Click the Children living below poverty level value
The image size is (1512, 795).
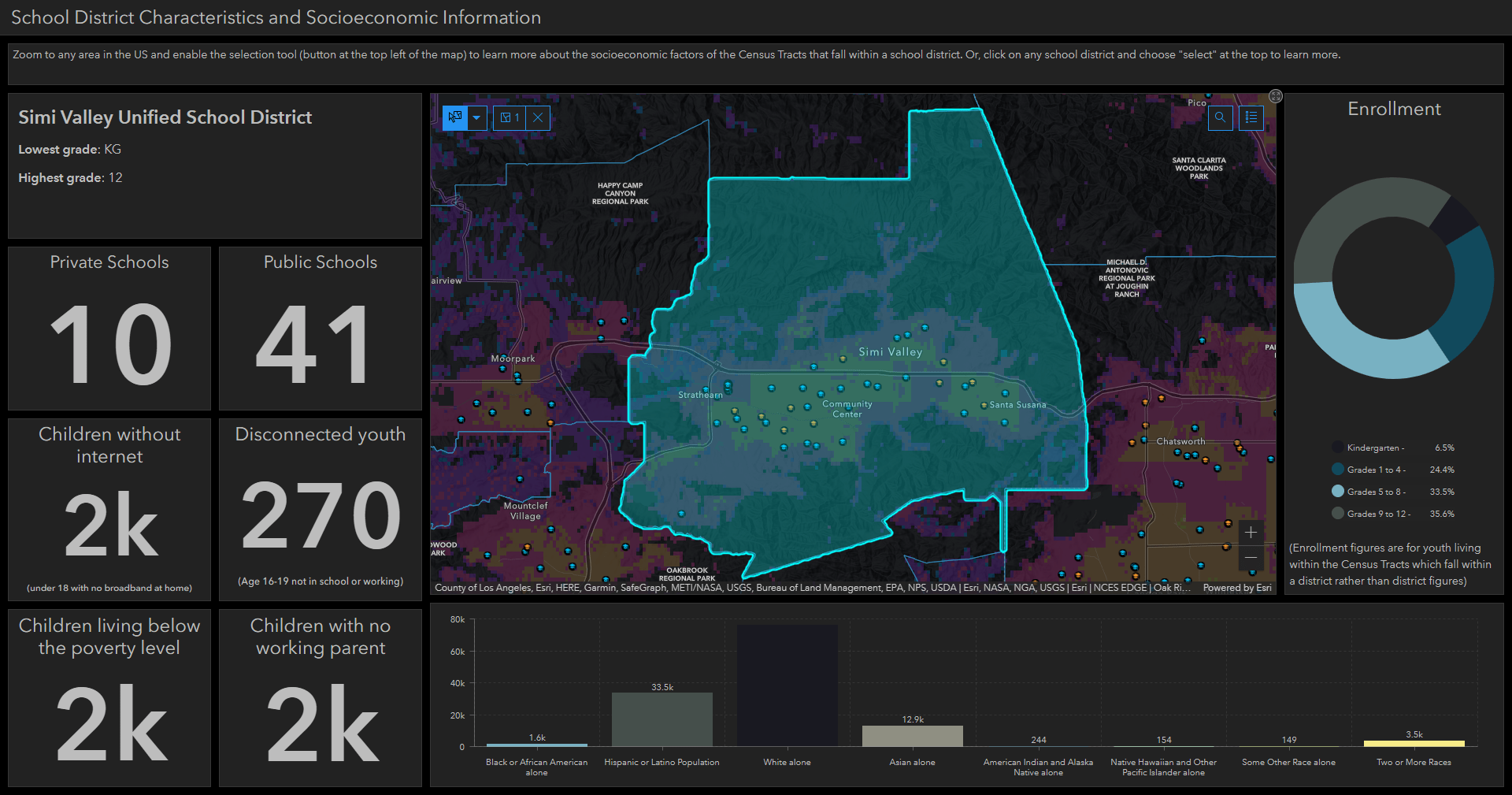[x=111, y=723]
